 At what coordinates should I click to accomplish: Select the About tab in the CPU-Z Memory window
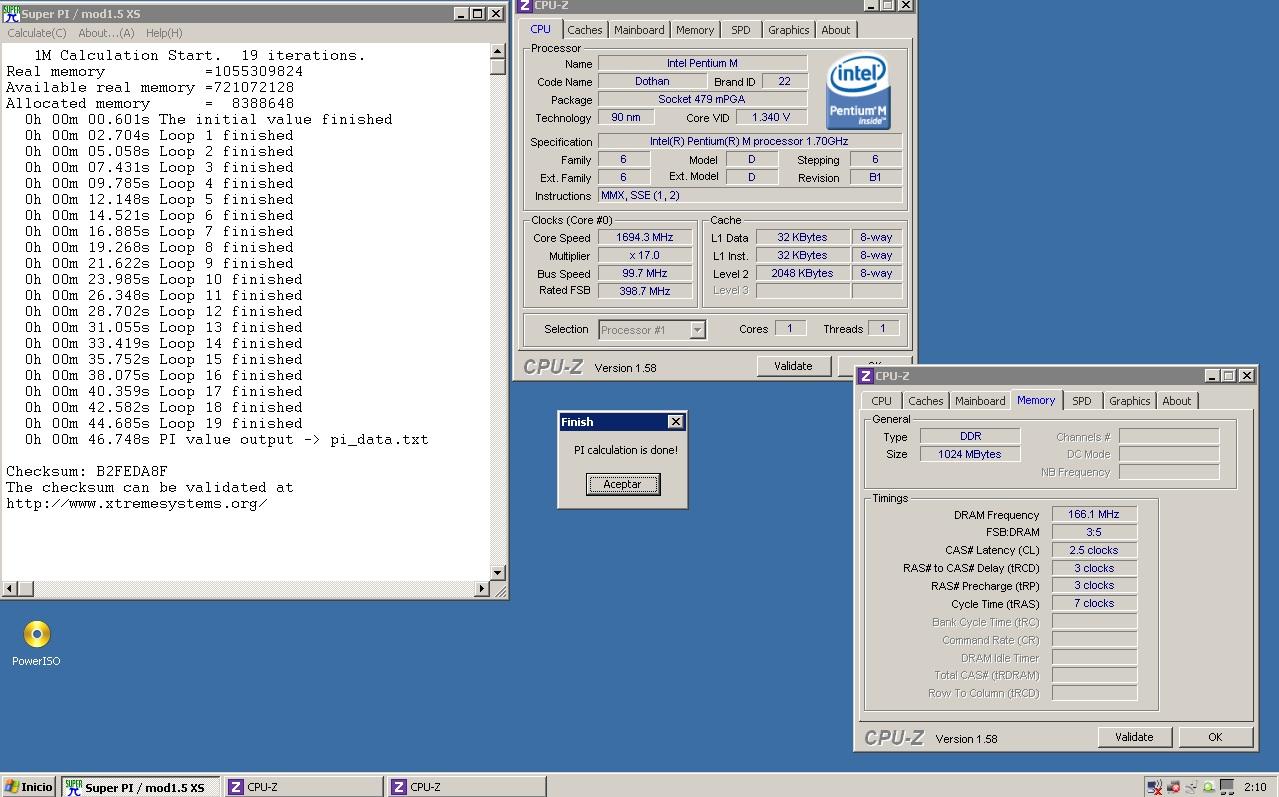(x=1177, y=401)
